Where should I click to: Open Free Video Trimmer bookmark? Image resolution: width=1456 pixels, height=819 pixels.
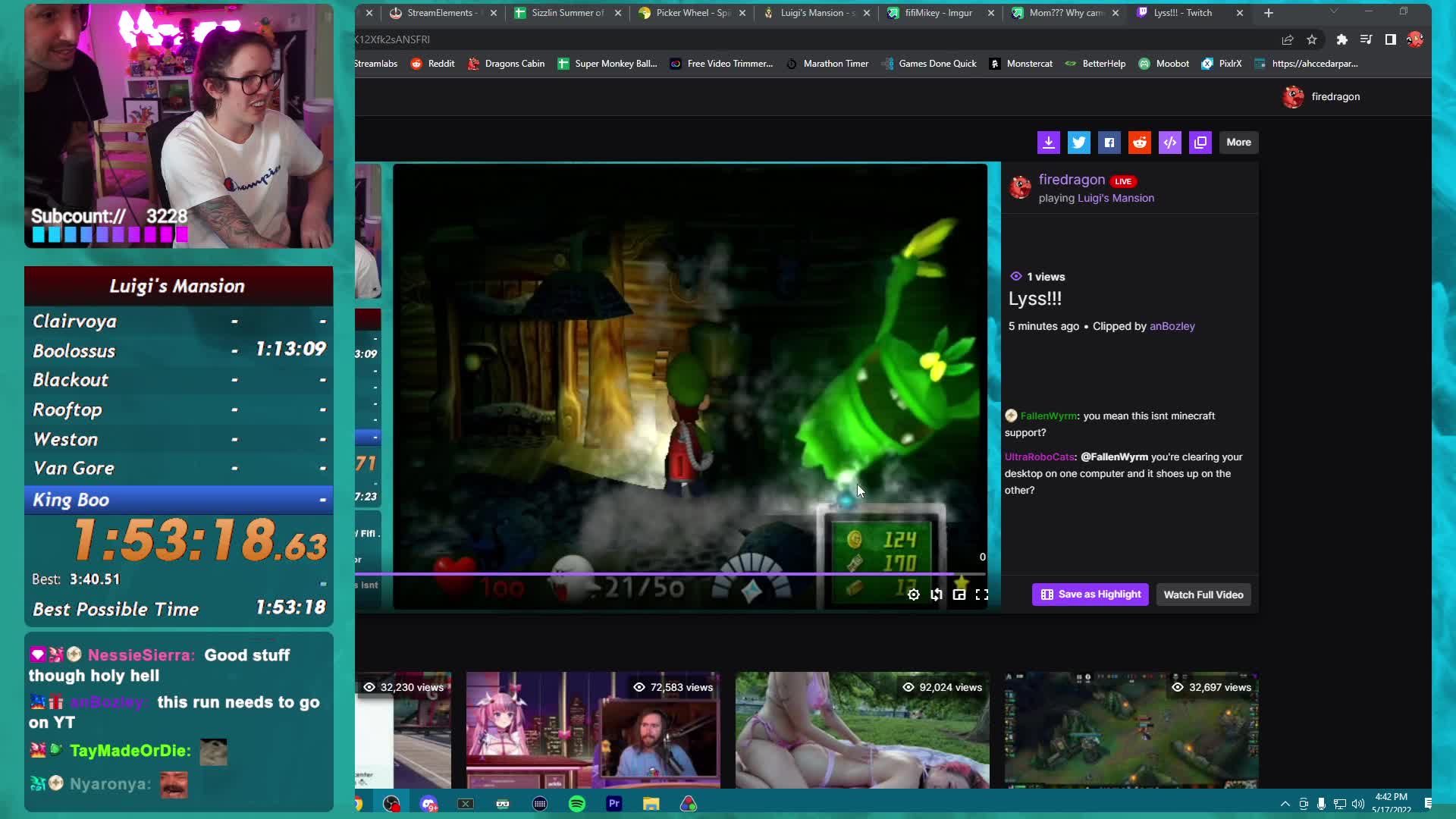(721, 64)
